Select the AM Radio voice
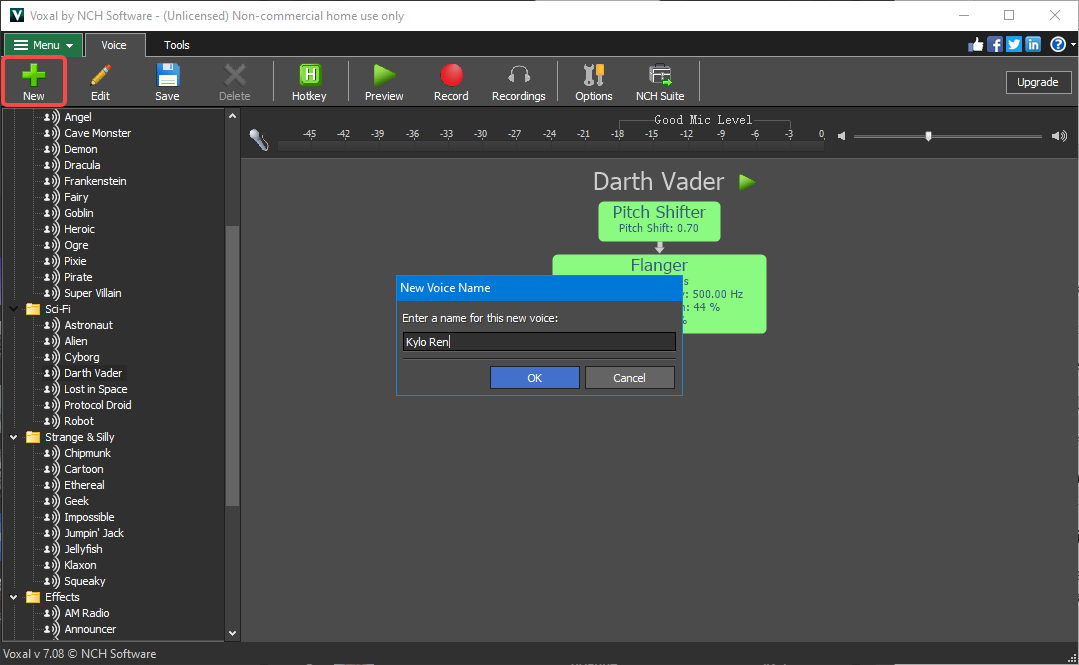 [87, 613]
